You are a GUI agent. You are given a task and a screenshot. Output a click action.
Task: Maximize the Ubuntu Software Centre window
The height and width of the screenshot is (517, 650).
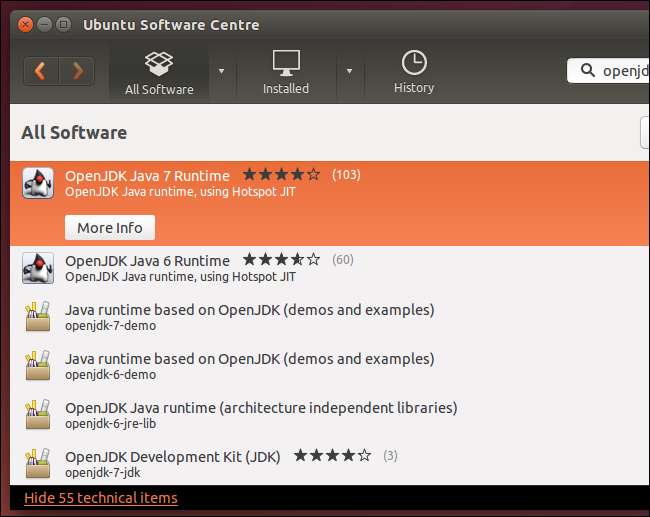[x=63, y=25]
